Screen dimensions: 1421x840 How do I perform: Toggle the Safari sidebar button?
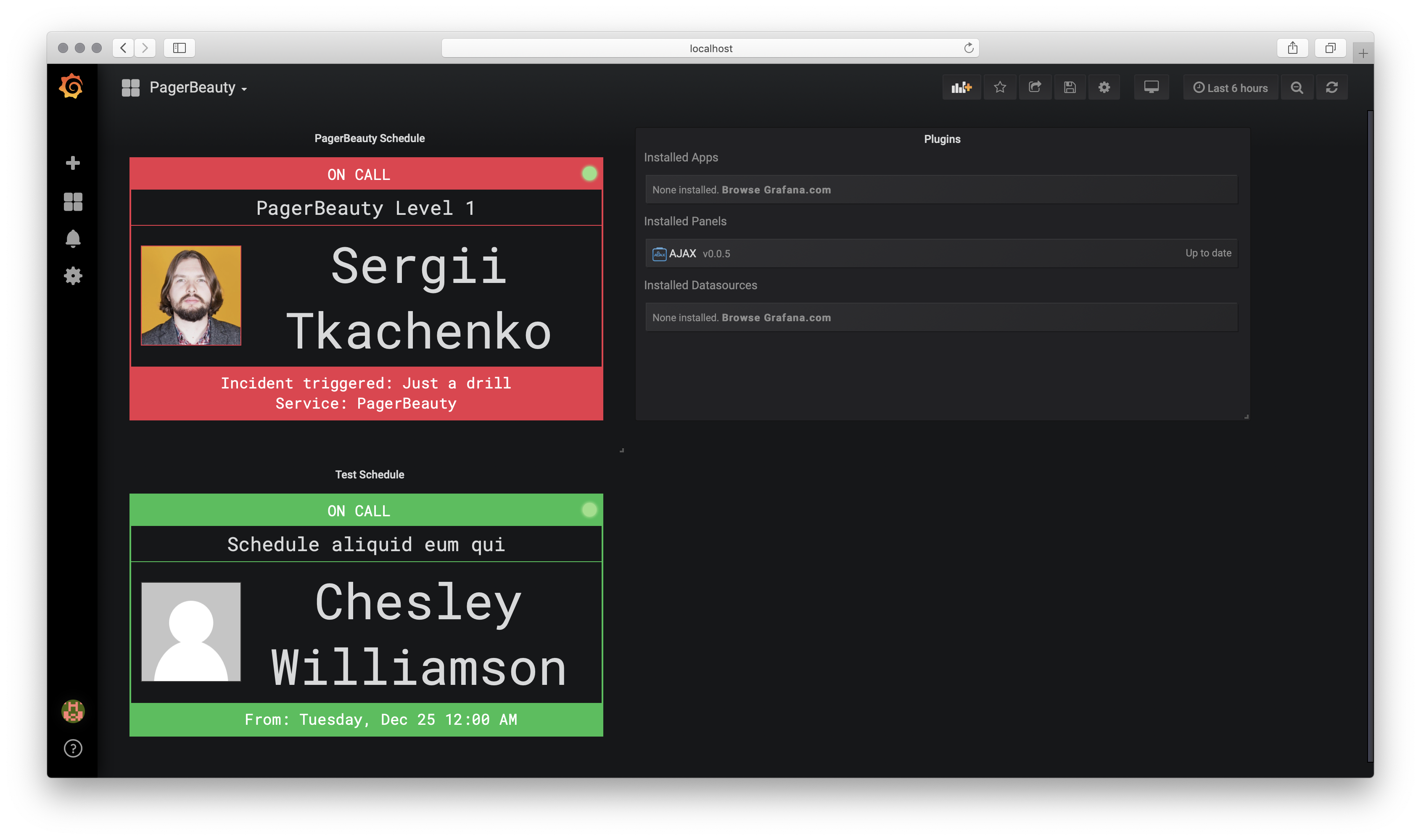coord(180,48)
